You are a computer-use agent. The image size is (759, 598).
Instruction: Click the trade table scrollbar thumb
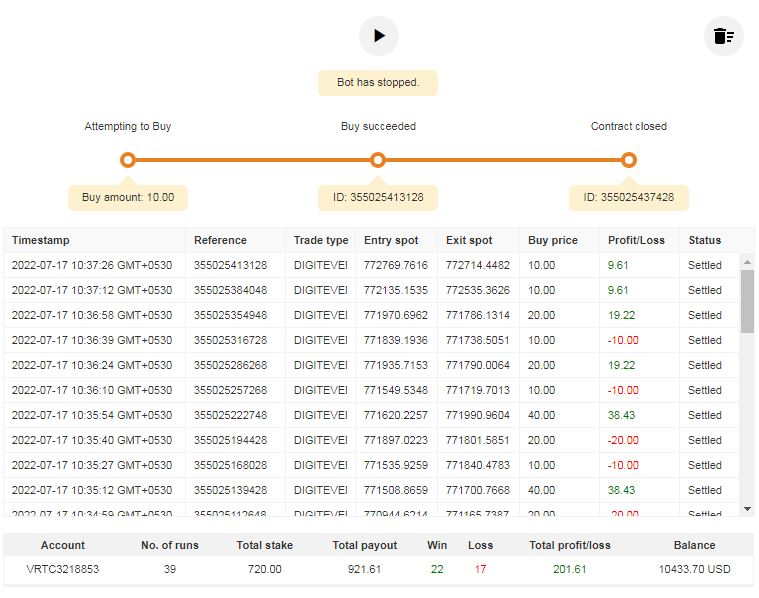[746, 300]
